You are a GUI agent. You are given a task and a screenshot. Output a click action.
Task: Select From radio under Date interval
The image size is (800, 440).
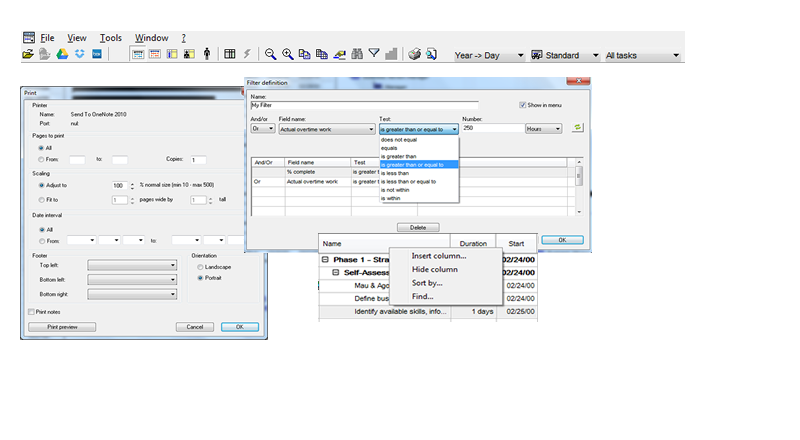[41, 241]
